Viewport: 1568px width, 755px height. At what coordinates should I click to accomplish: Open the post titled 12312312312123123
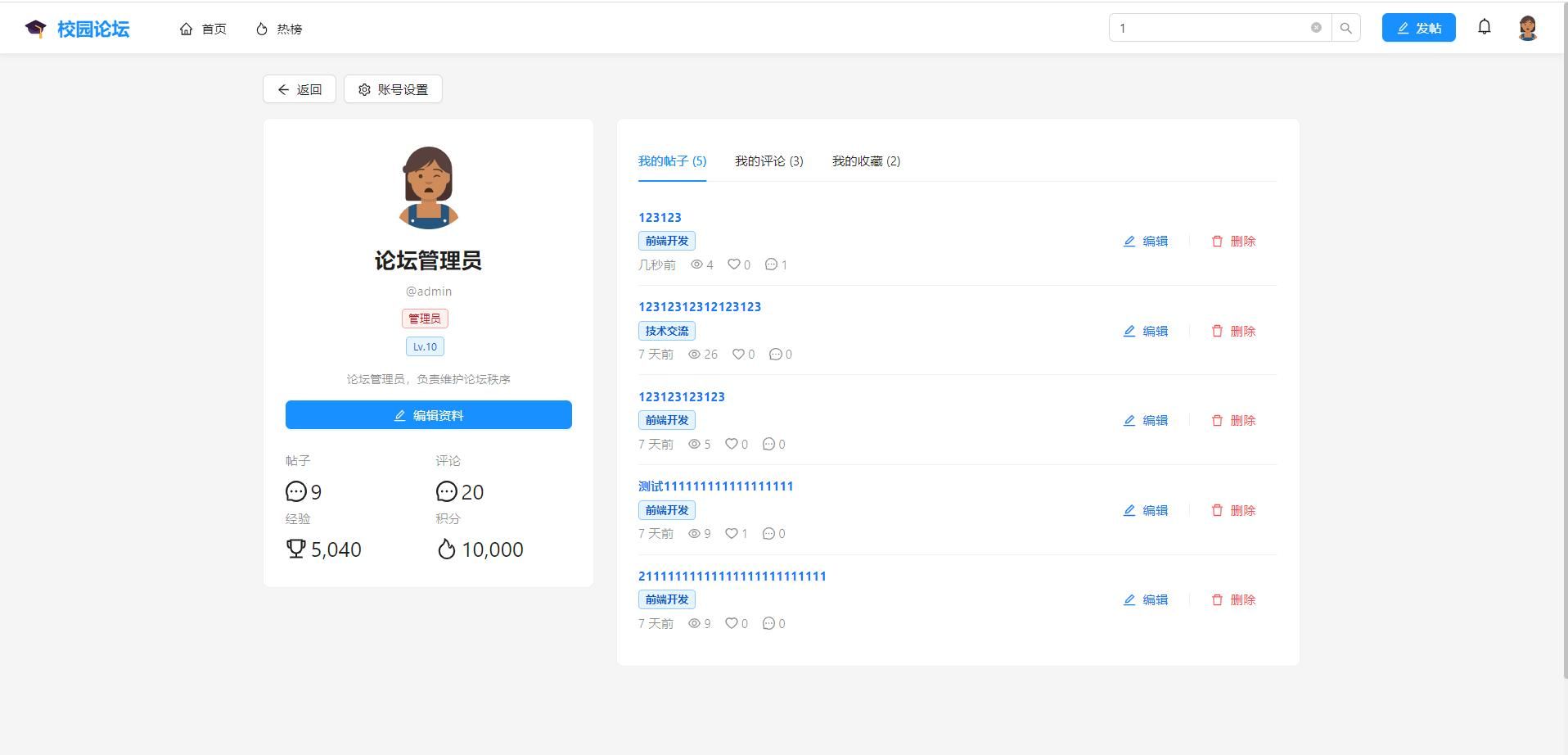(x=700, y=306)
